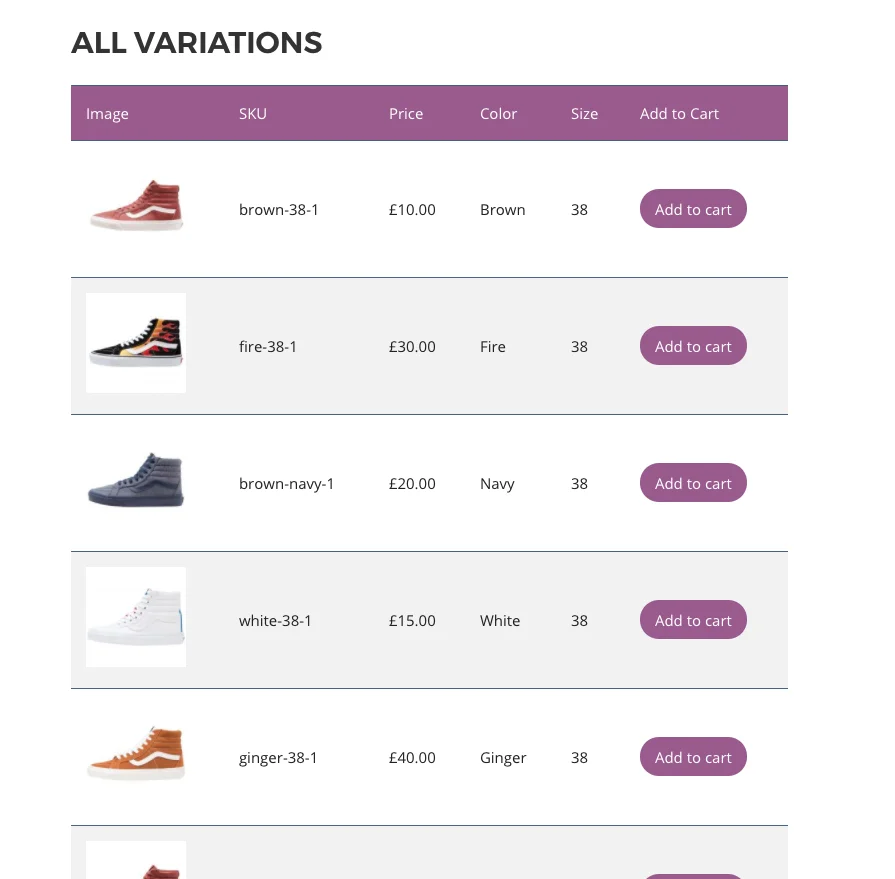Image resolution: width=895 pixels, height=879 pixels.
Task: Click the Price column header
Action: tap(406, 113)
